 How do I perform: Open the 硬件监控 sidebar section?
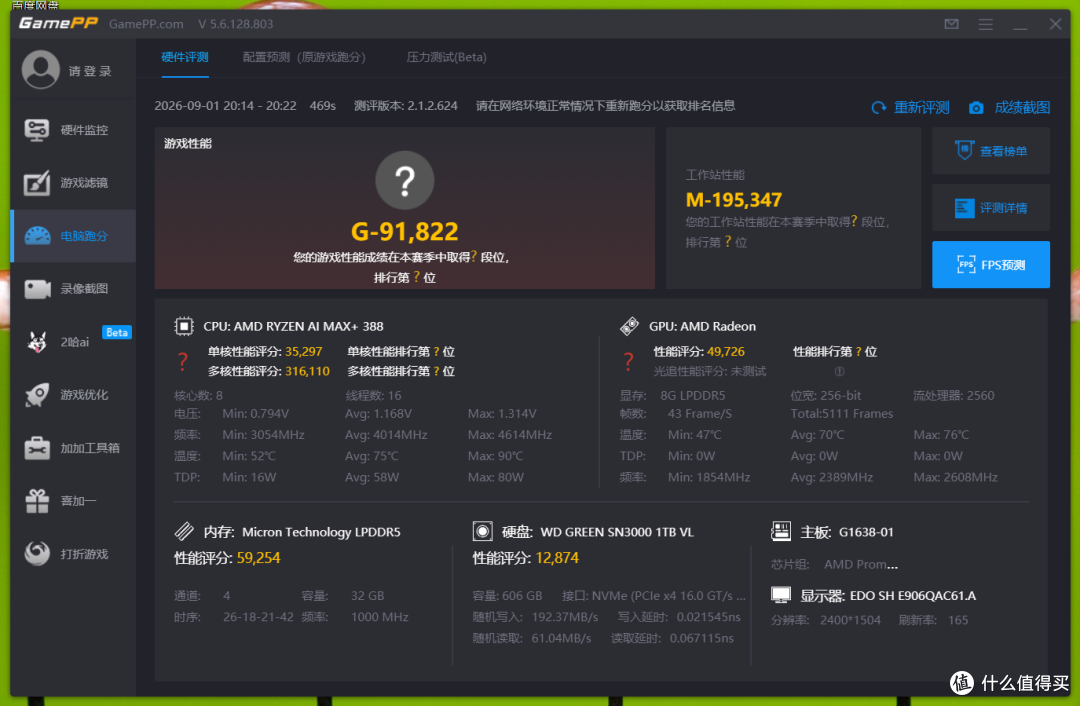73,129
